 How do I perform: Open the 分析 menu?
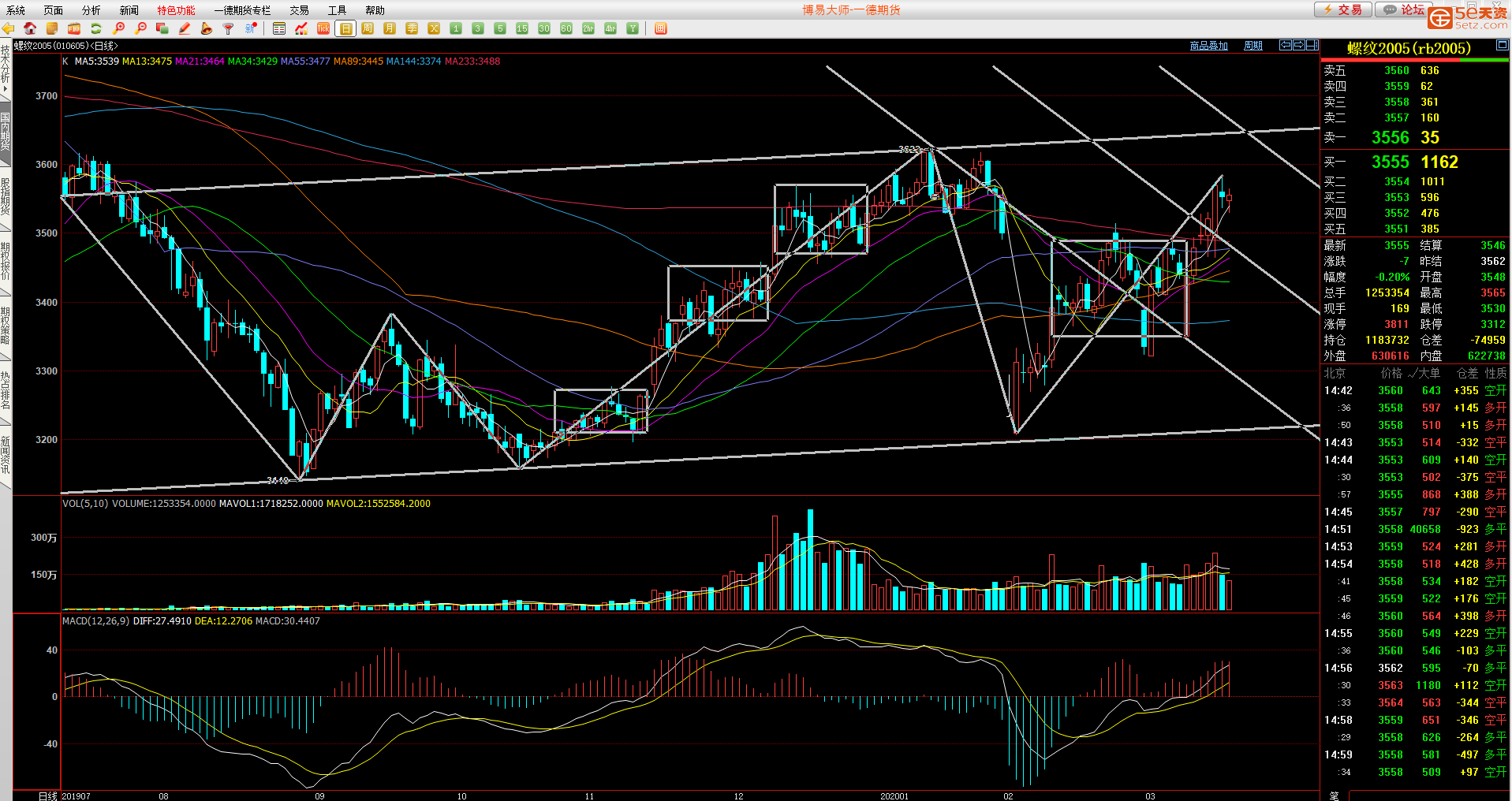(91, 10)
